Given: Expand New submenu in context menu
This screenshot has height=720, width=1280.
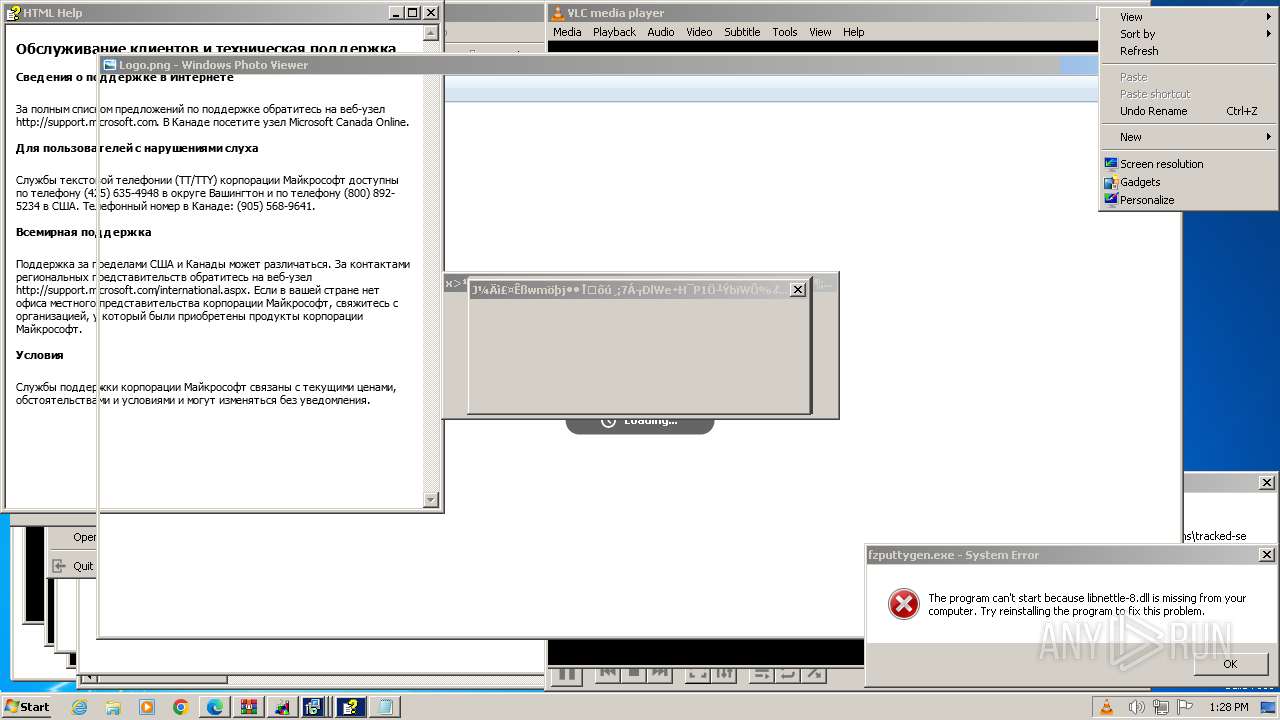Looking at the screenshot, I should pos(1188,137).
